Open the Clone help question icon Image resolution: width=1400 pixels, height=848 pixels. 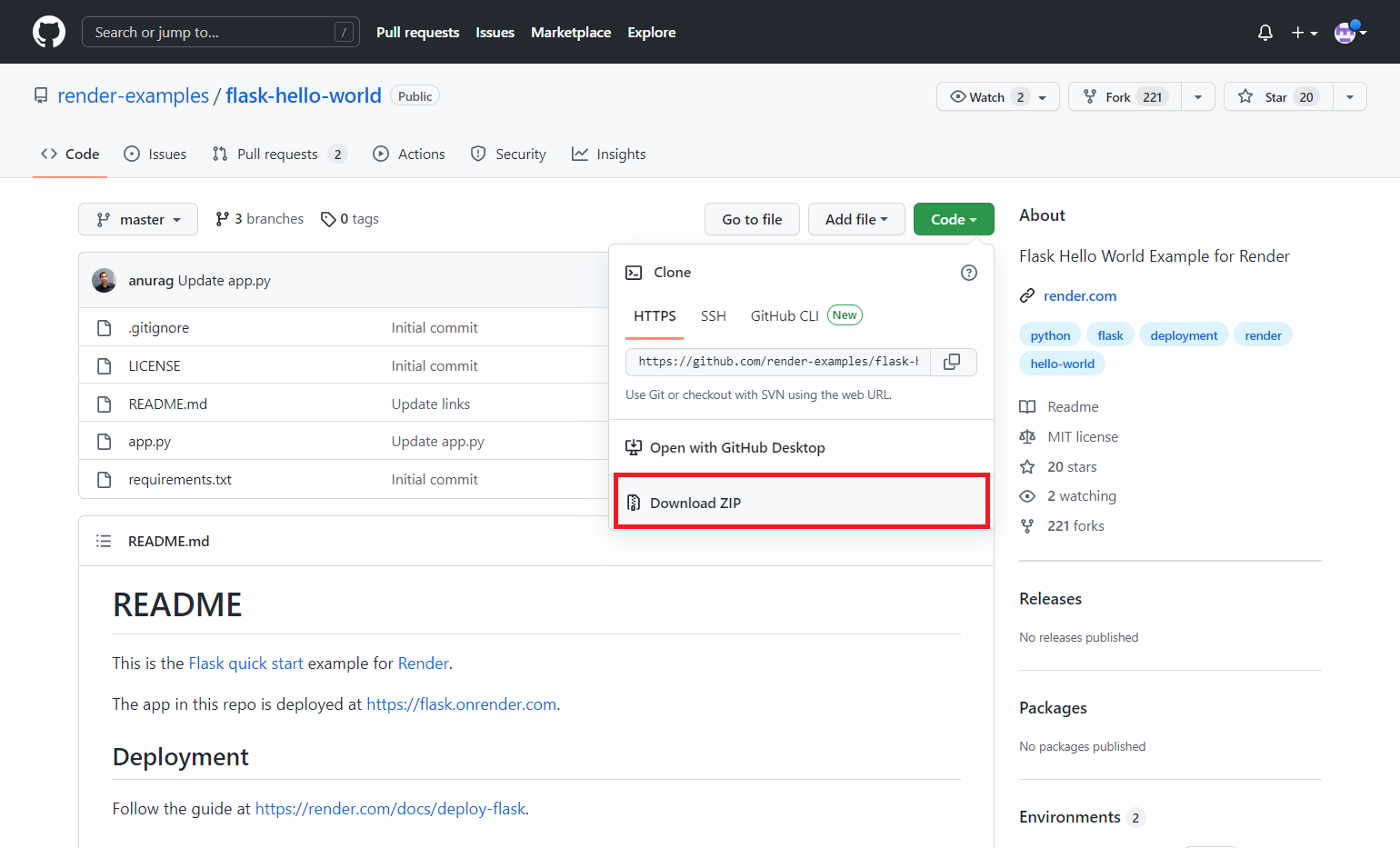tap(968, 273)
